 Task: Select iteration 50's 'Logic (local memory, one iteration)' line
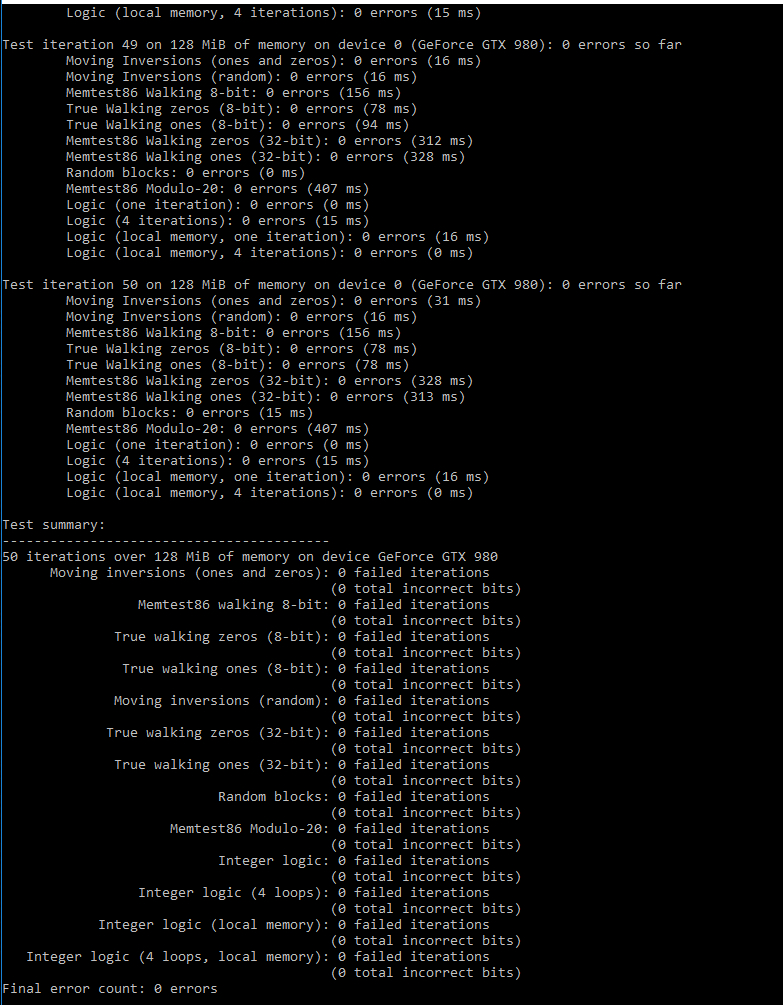click(277, 477)
